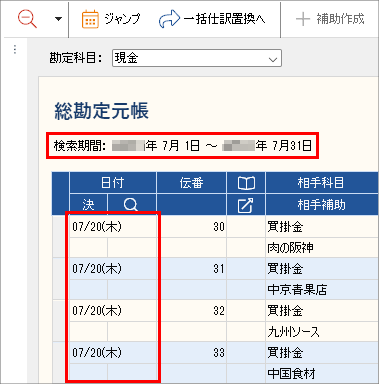Click the 相手補助 column header
This screenshot has height=384, width=379.
(321, 205)
